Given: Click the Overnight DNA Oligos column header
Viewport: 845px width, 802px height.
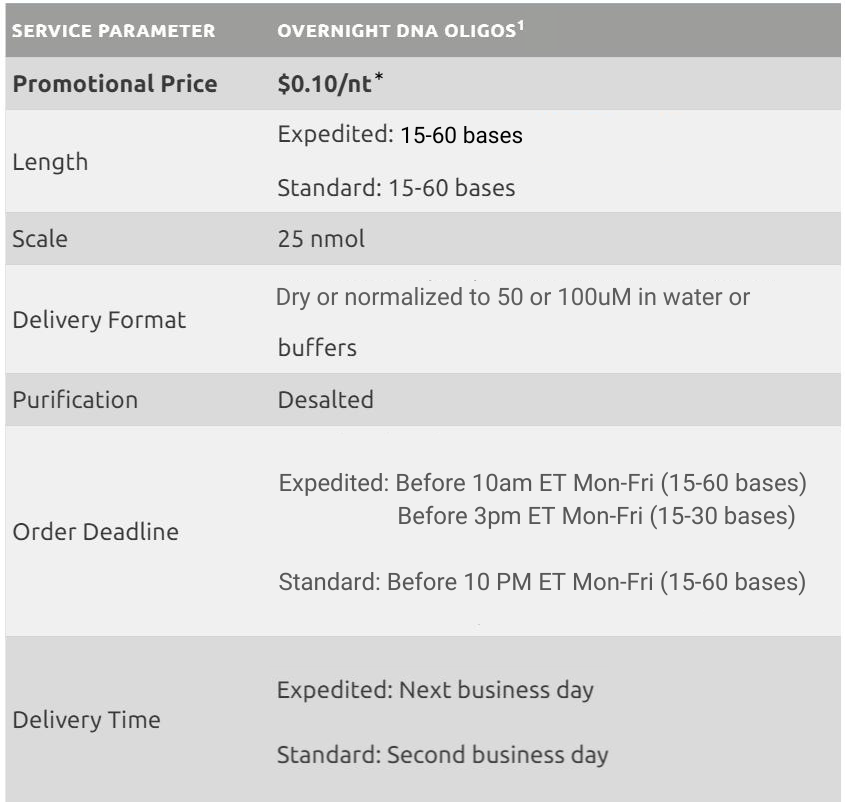Looking at the screenshot, I should [x=393, y=31].
